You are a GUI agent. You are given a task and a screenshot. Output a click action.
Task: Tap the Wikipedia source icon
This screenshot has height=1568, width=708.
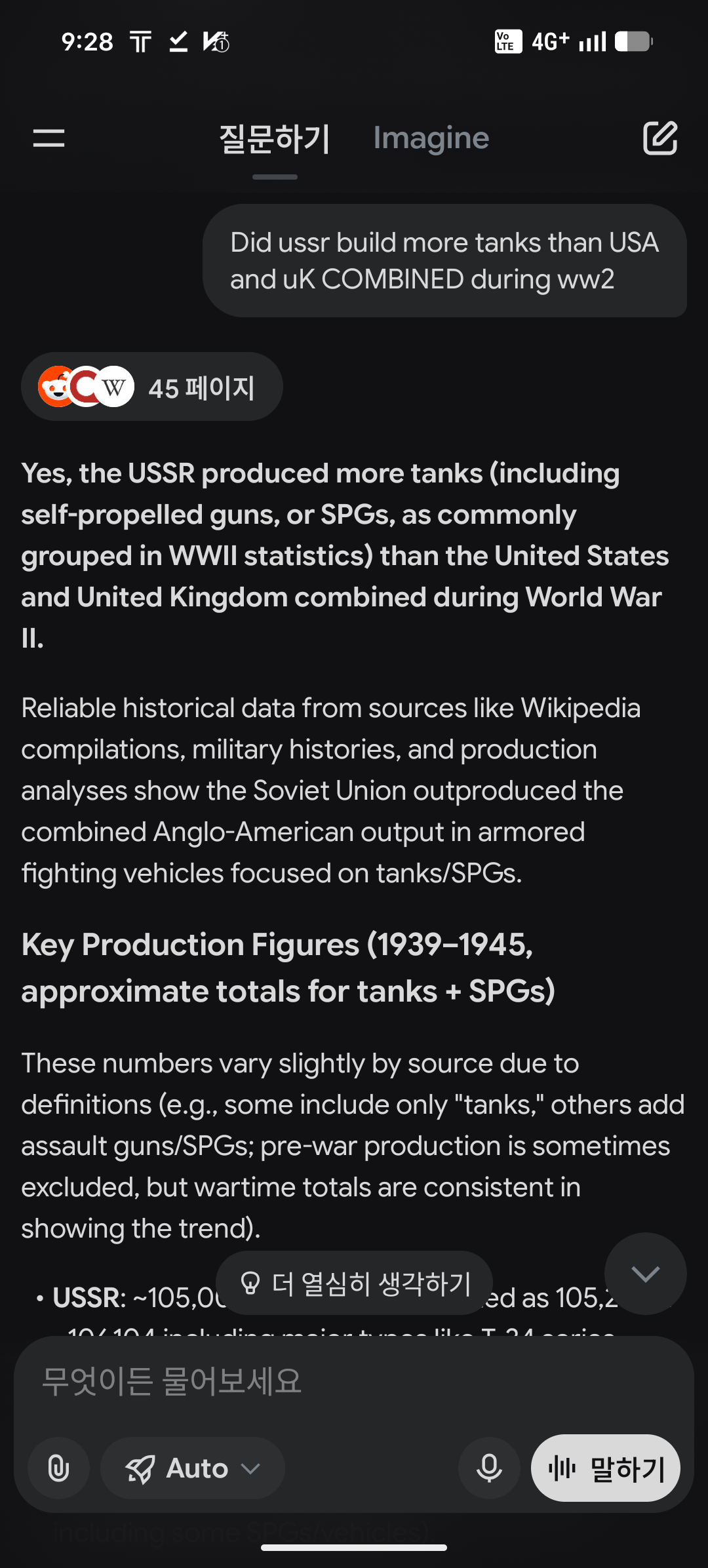point(115,387)
